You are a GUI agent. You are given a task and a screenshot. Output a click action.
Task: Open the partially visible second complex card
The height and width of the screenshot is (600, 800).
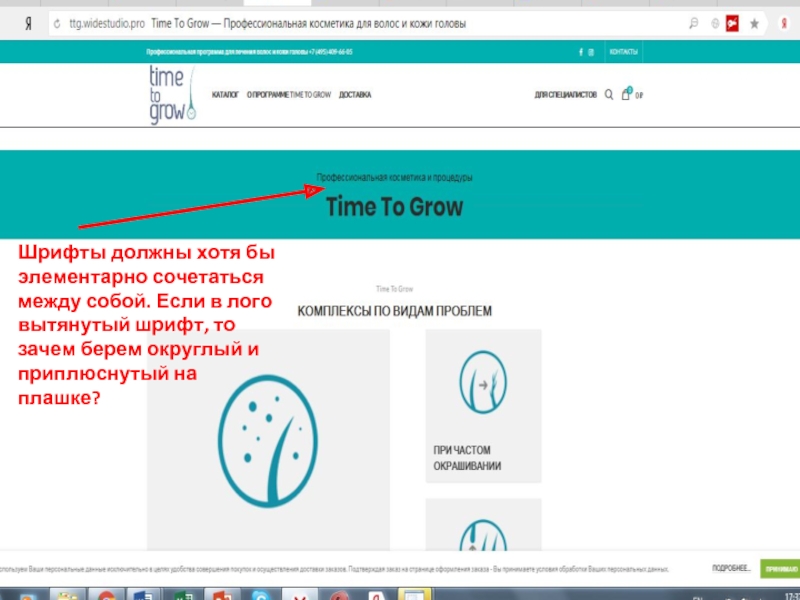483,524
